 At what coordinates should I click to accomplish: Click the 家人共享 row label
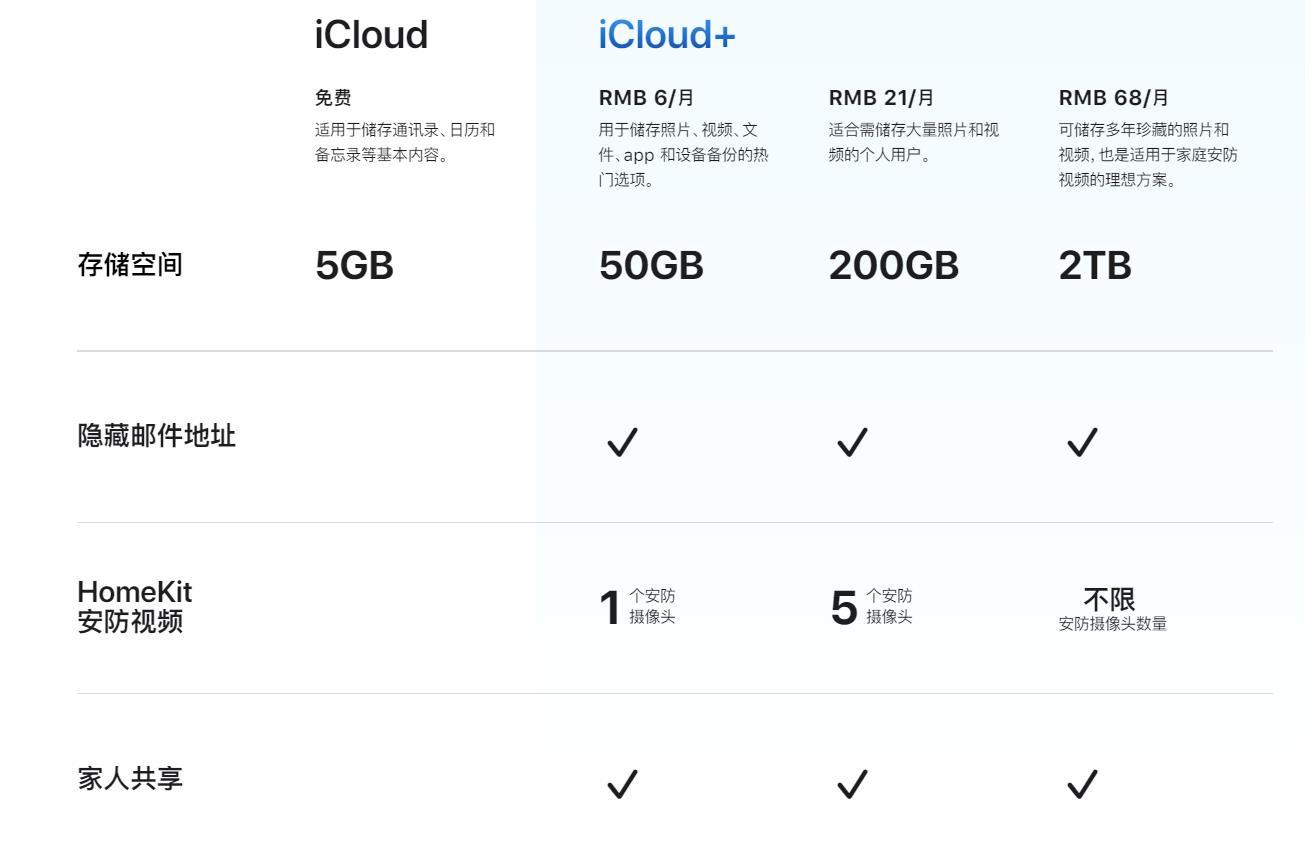(130, 779)
